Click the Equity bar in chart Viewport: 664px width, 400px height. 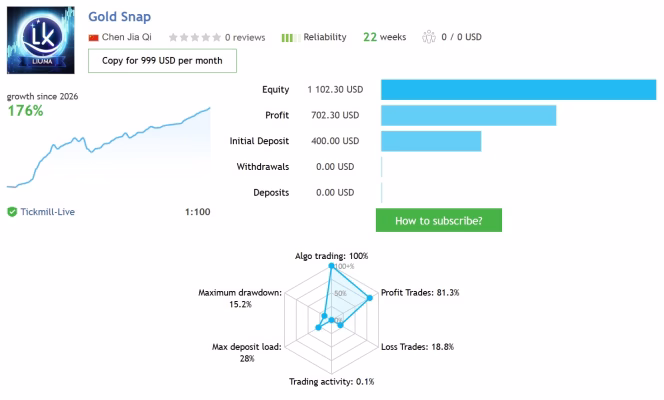click(518, 90)
